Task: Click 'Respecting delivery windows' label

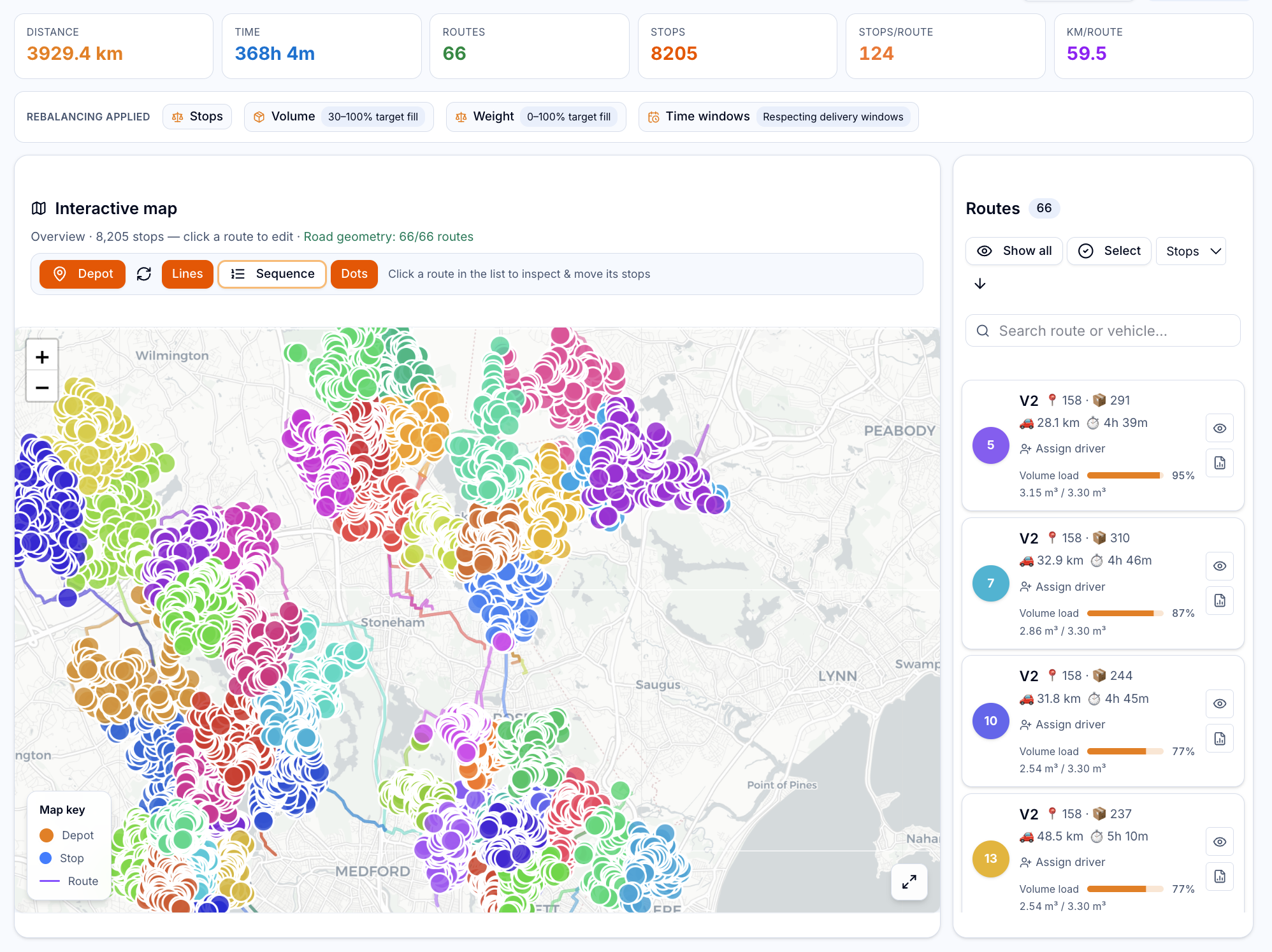Action: coord(833,117)
